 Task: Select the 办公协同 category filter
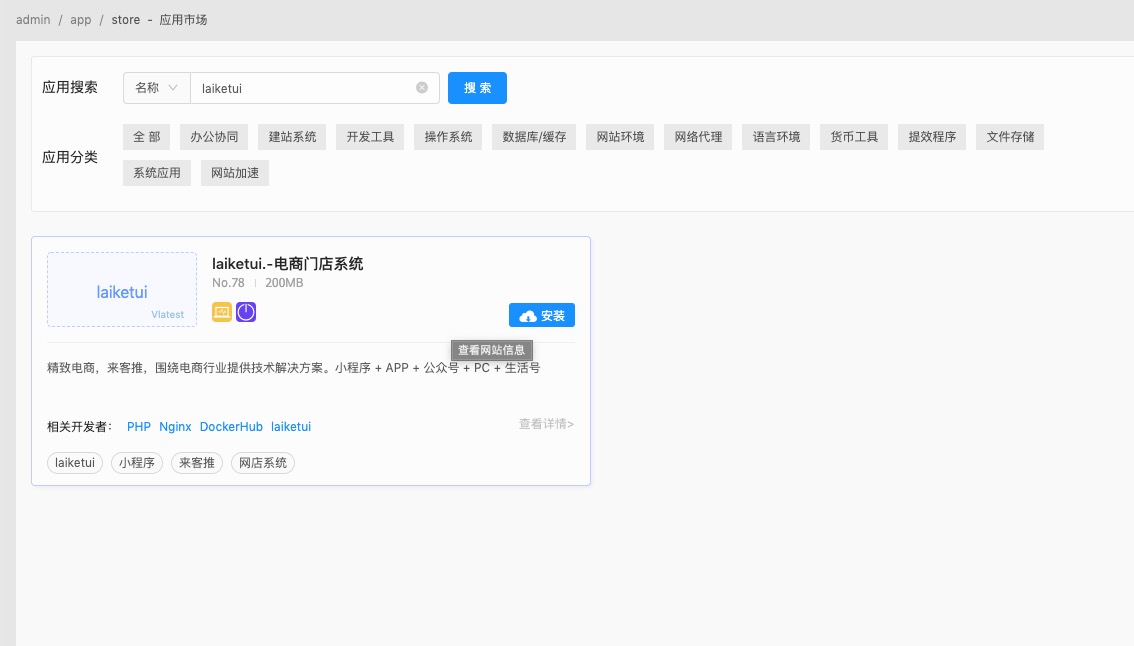pyautogui.click(x=214, y=137)
